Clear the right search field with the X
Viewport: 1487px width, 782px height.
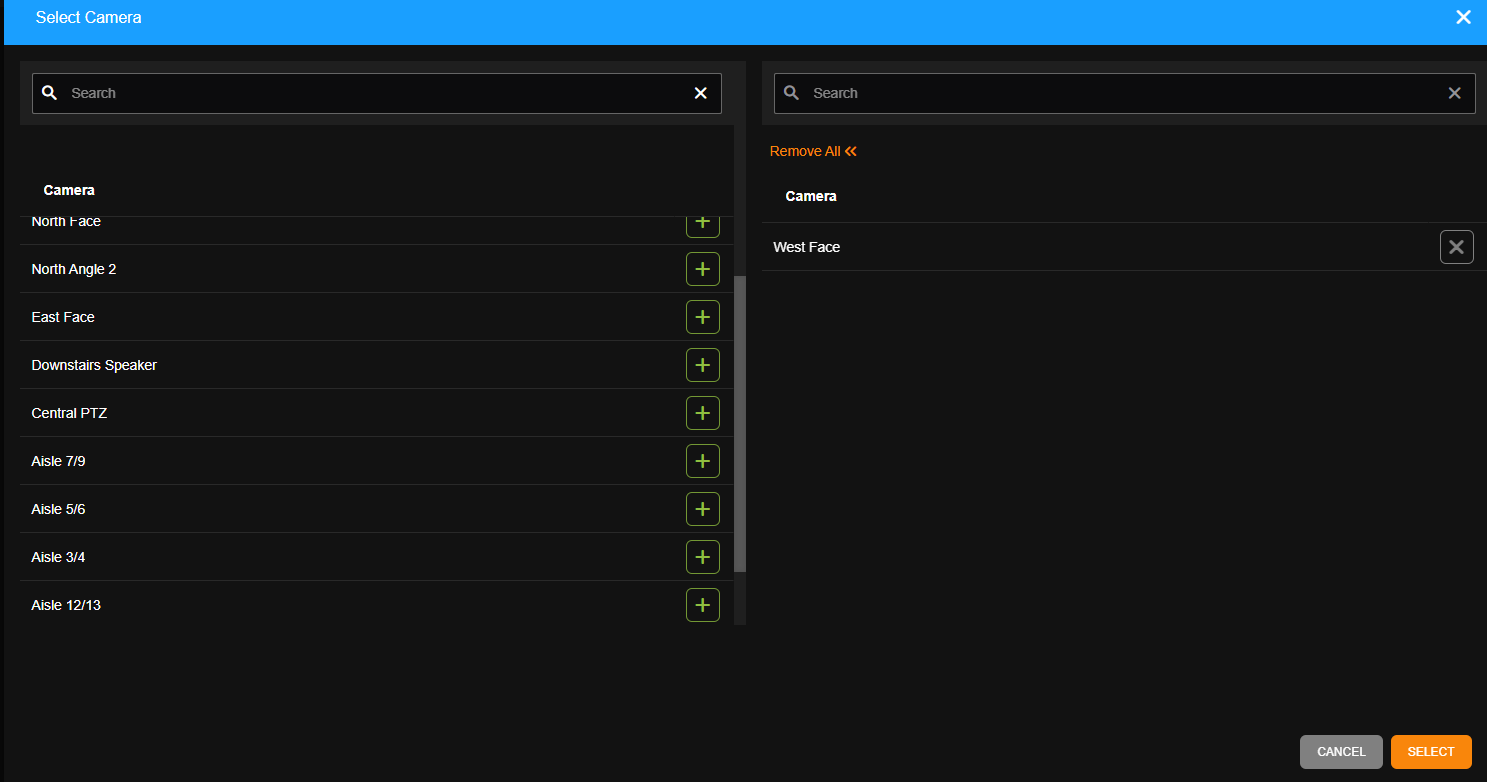point(1454,92)
